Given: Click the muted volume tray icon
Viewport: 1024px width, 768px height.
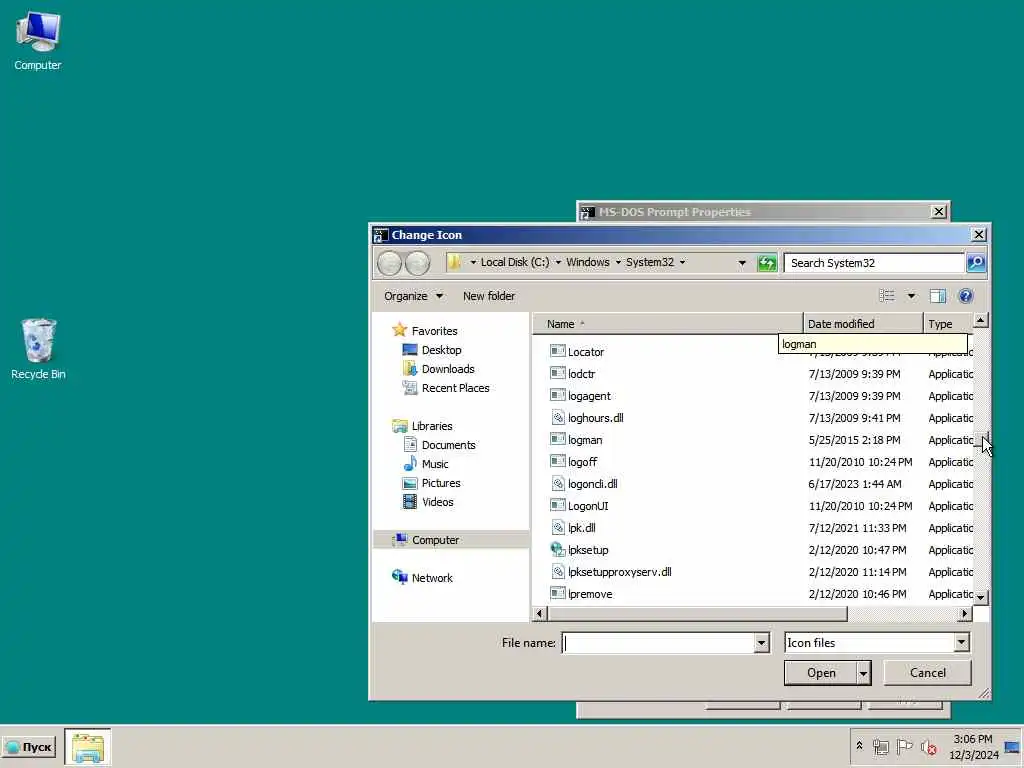Looking at the screenshot, I should coord(929,746).
